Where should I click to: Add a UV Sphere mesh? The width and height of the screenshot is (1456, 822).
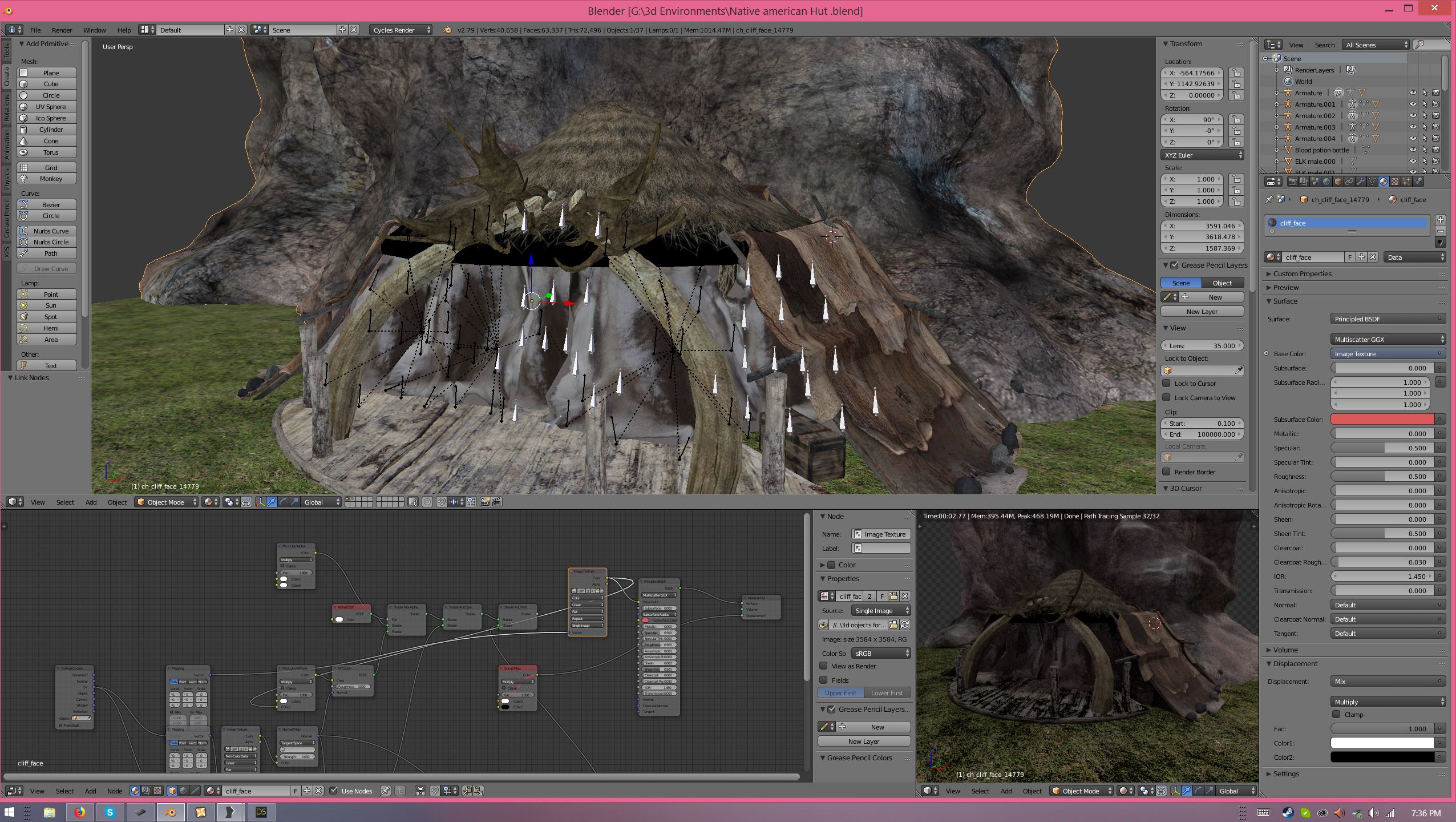click(x=51, y=107)
